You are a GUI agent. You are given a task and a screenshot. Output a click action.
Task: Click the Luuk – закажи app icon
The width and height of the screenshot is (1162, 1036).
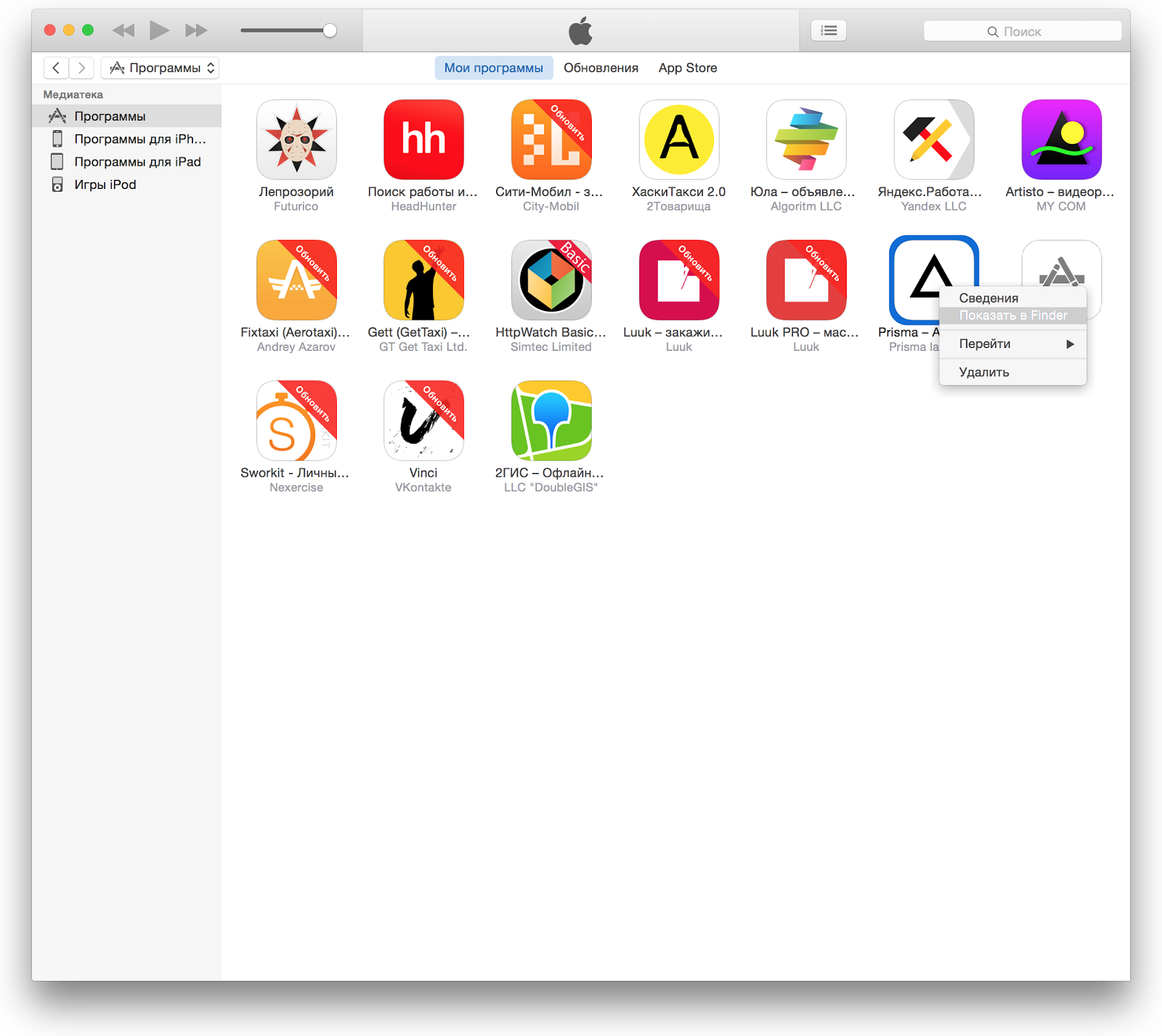[679, 280]
